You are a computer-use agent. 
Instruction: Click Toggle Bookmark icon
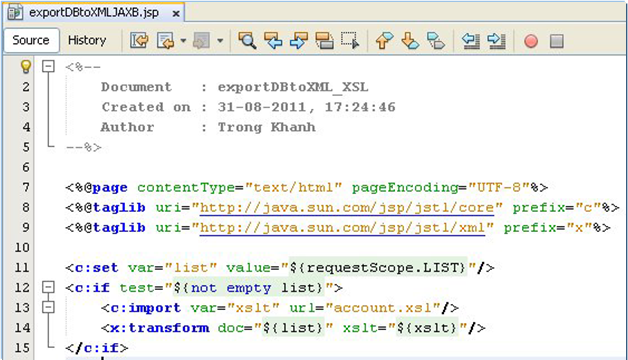pos(436,41)
